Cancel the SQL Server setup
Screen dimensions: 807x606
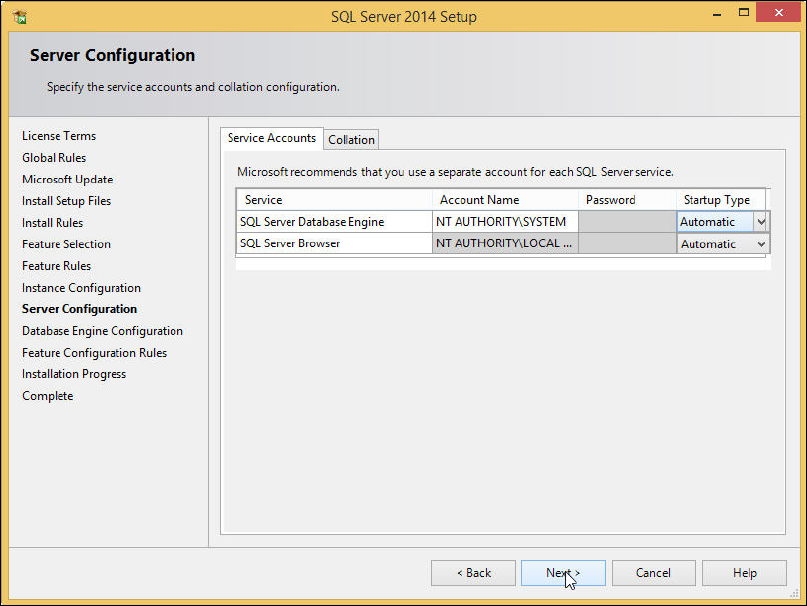pyautogui.click(x=653, y=573)
